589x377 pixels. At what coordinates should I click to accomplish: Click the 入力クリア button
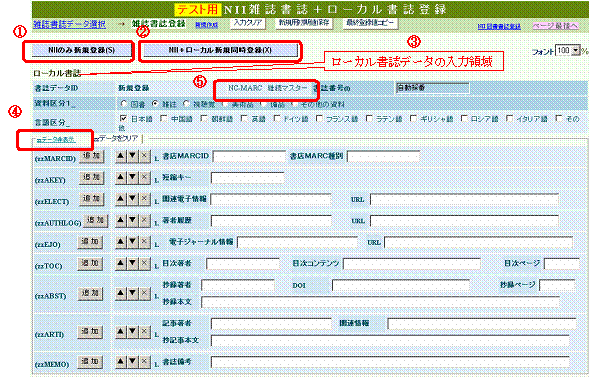click(247, 23)
